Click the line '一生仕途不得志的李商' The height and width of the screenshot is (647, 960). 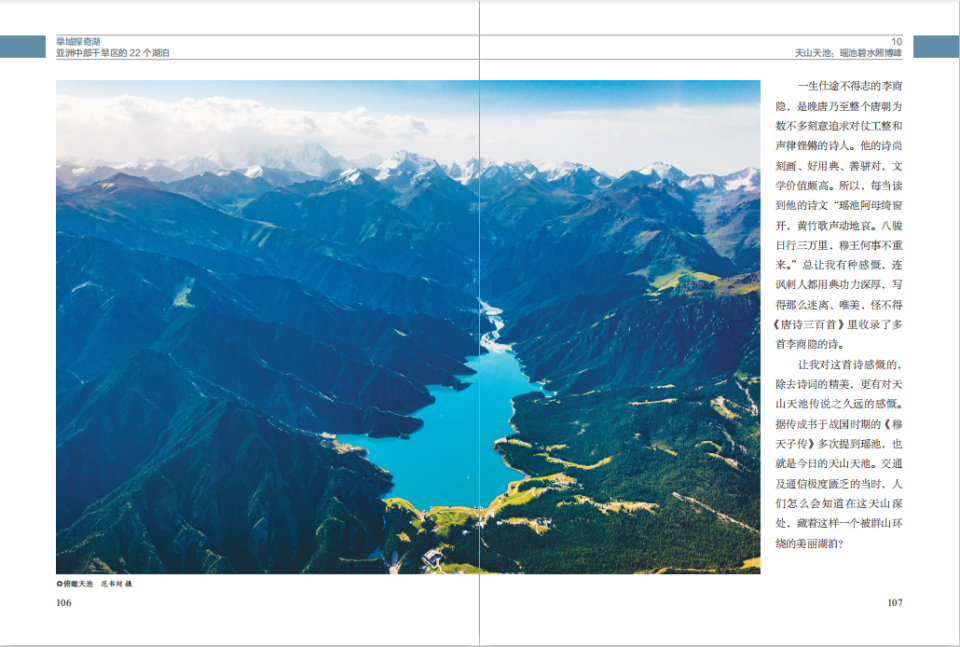pyautogui.click(x=850, y=86)
